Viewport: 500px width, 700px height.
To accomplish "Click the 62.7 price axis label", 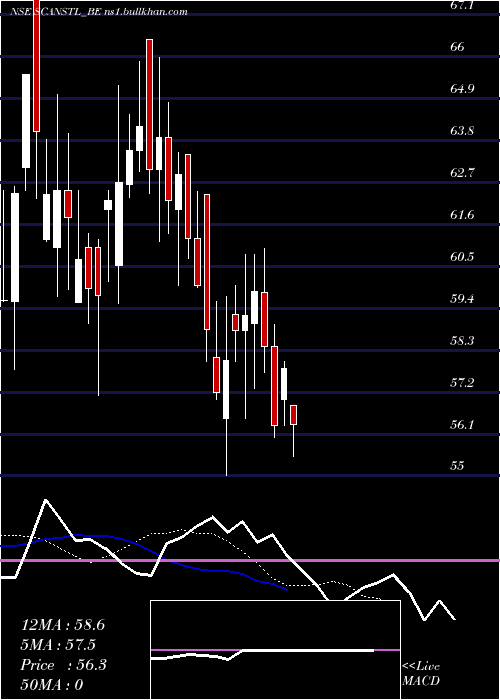I will tap(462, 173).
